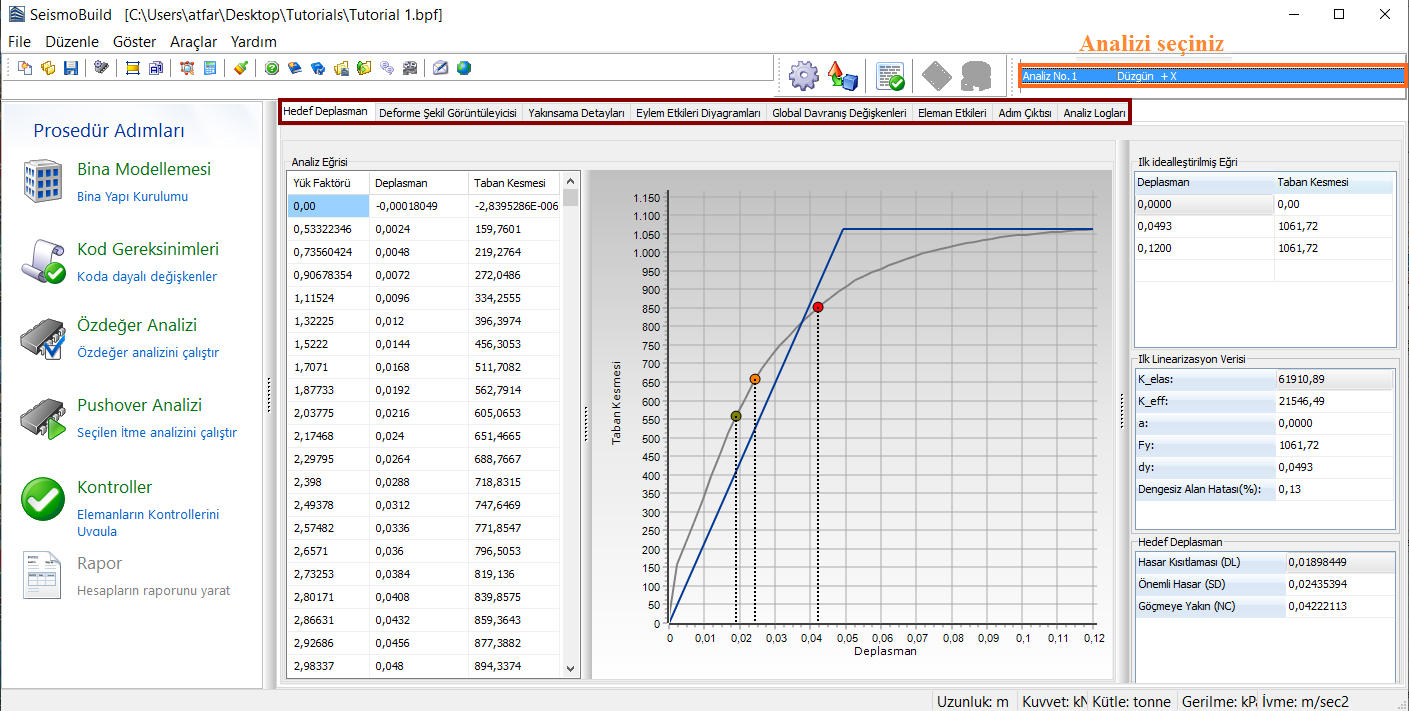Image resolution: width=1409 pixels, height=711 pixels.
Task: Switch to Deforme Şekil Görüntüleyicisi tab
Action: 447,113
